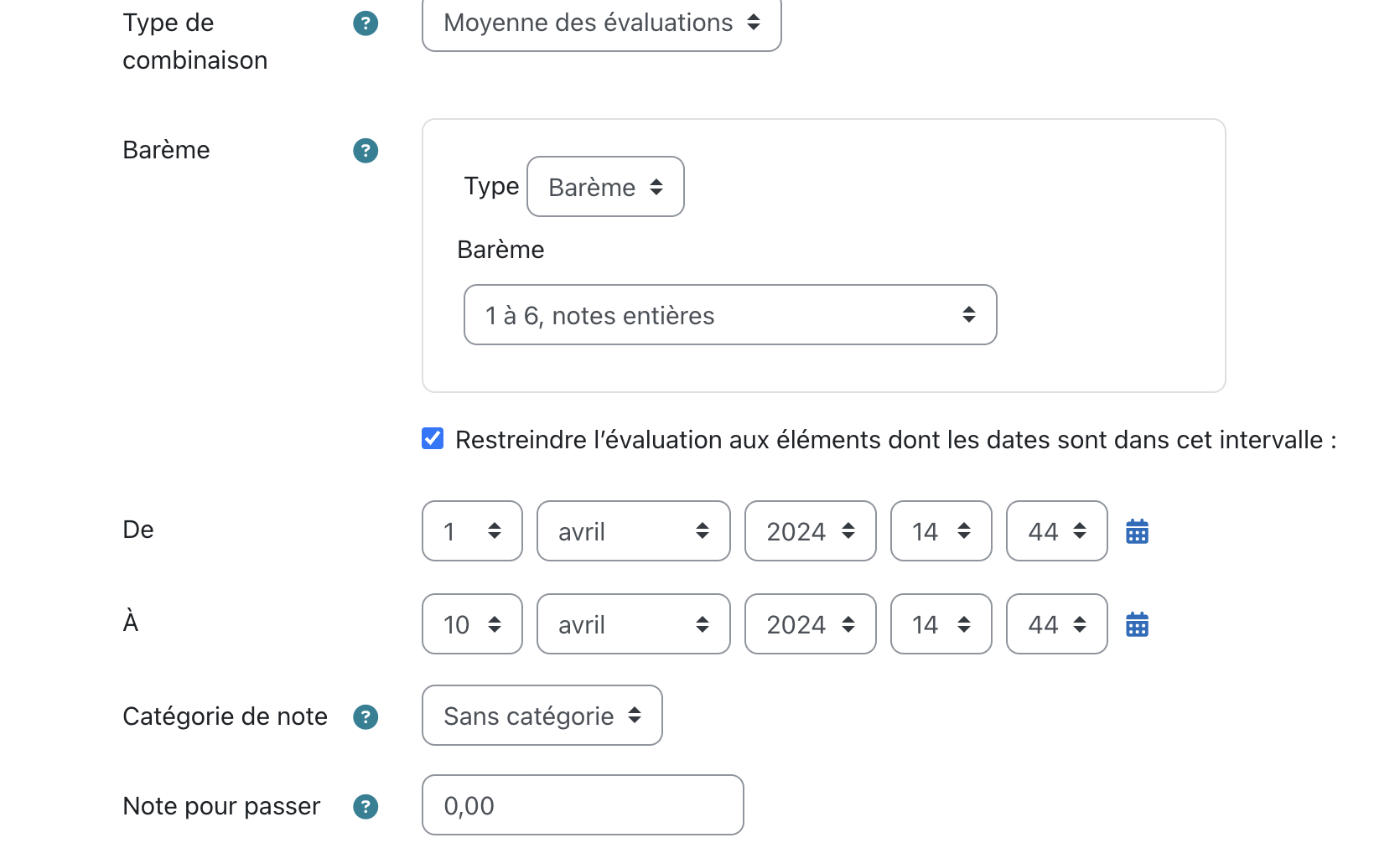Open calendar picker for À date
The image size is (1400, 848).
[x=1137, y=624]
